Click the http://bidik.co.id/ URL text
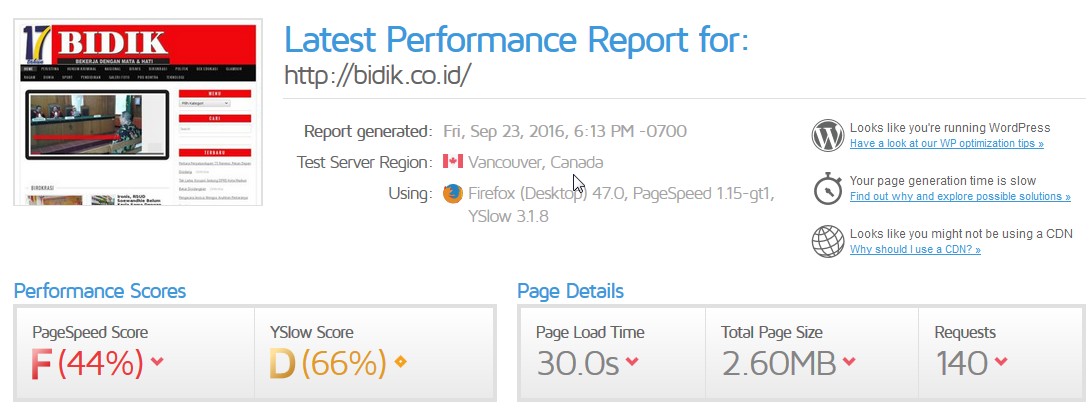 coord(378,75)
